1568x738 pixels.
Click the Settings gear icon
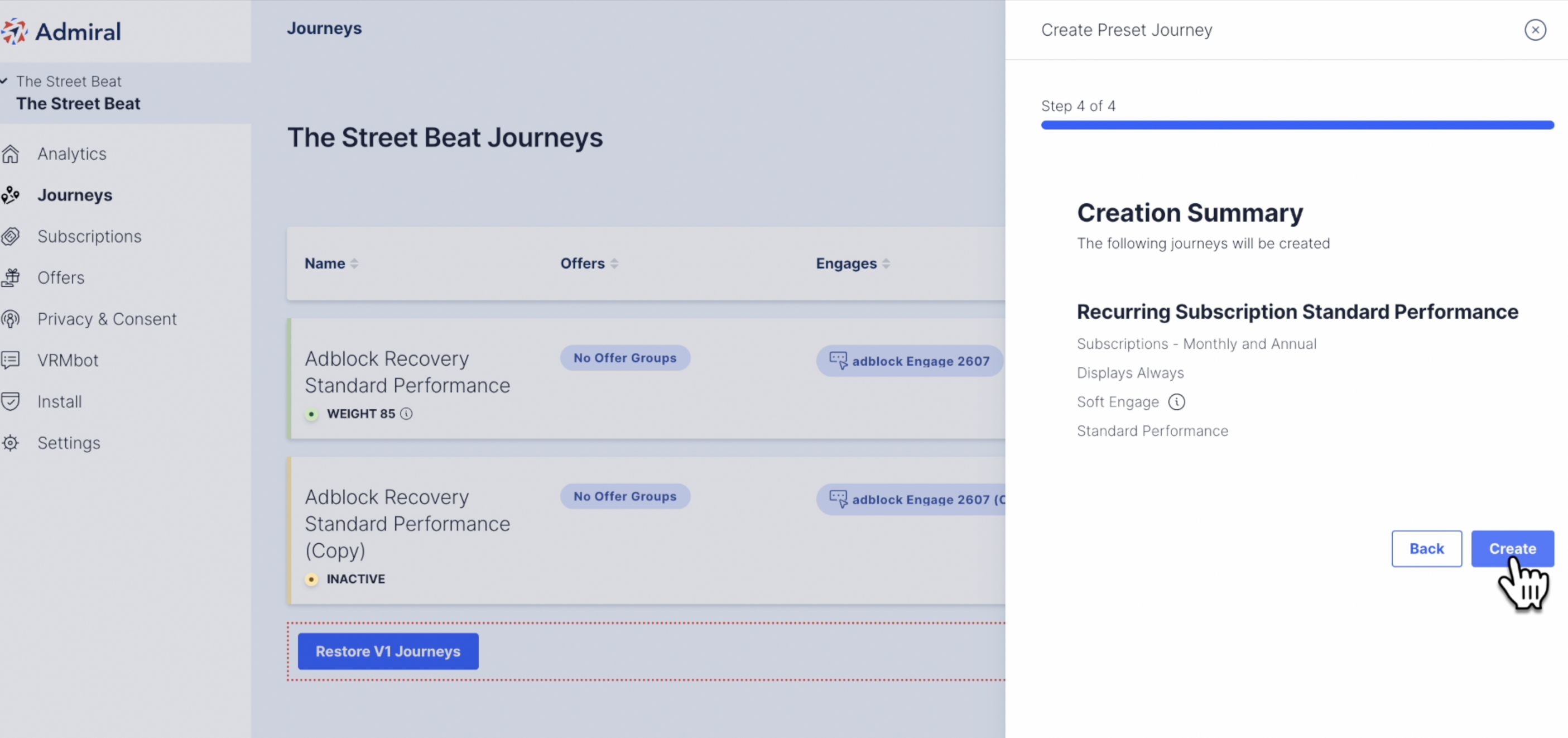[x=11, y=443]
